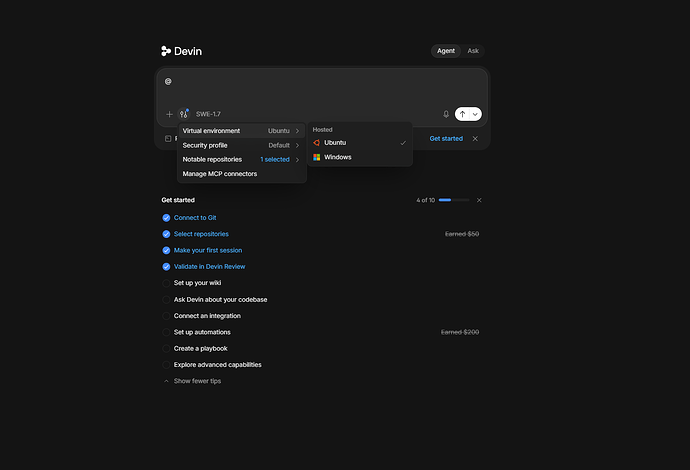Click the Ubuntu logo icon
This screenshot has height=470, width=690.
click(316, 143)
